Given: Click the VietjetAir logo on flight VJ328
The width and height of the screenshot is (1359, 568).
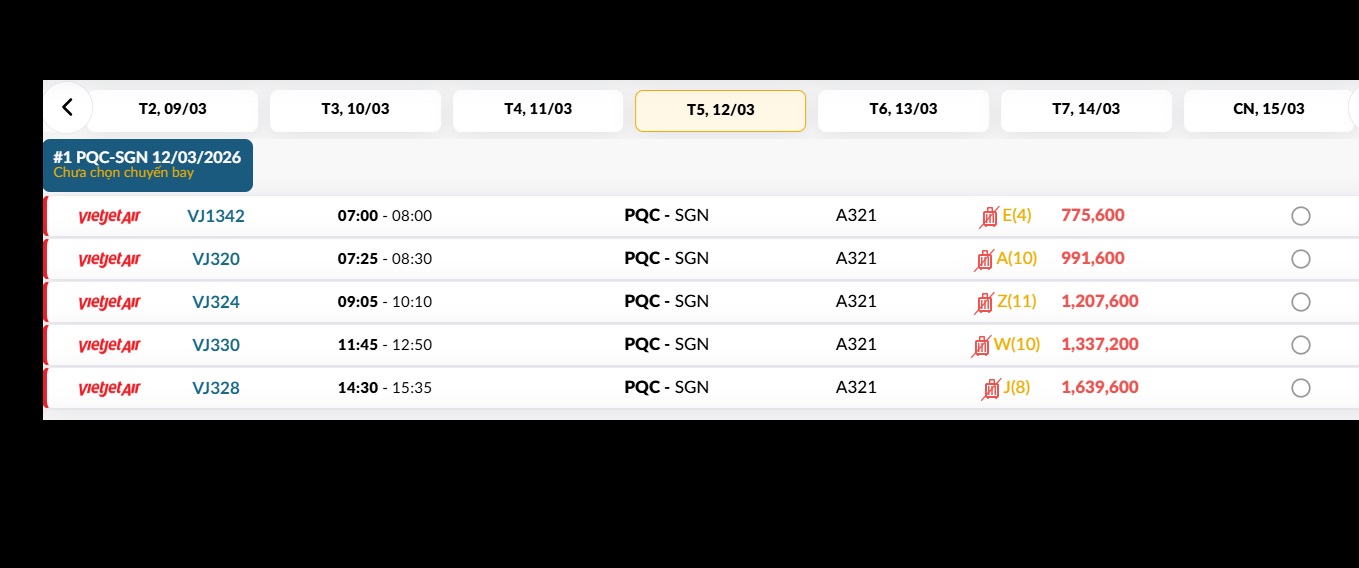Looking at the screenshot, I should coord(109,388).
